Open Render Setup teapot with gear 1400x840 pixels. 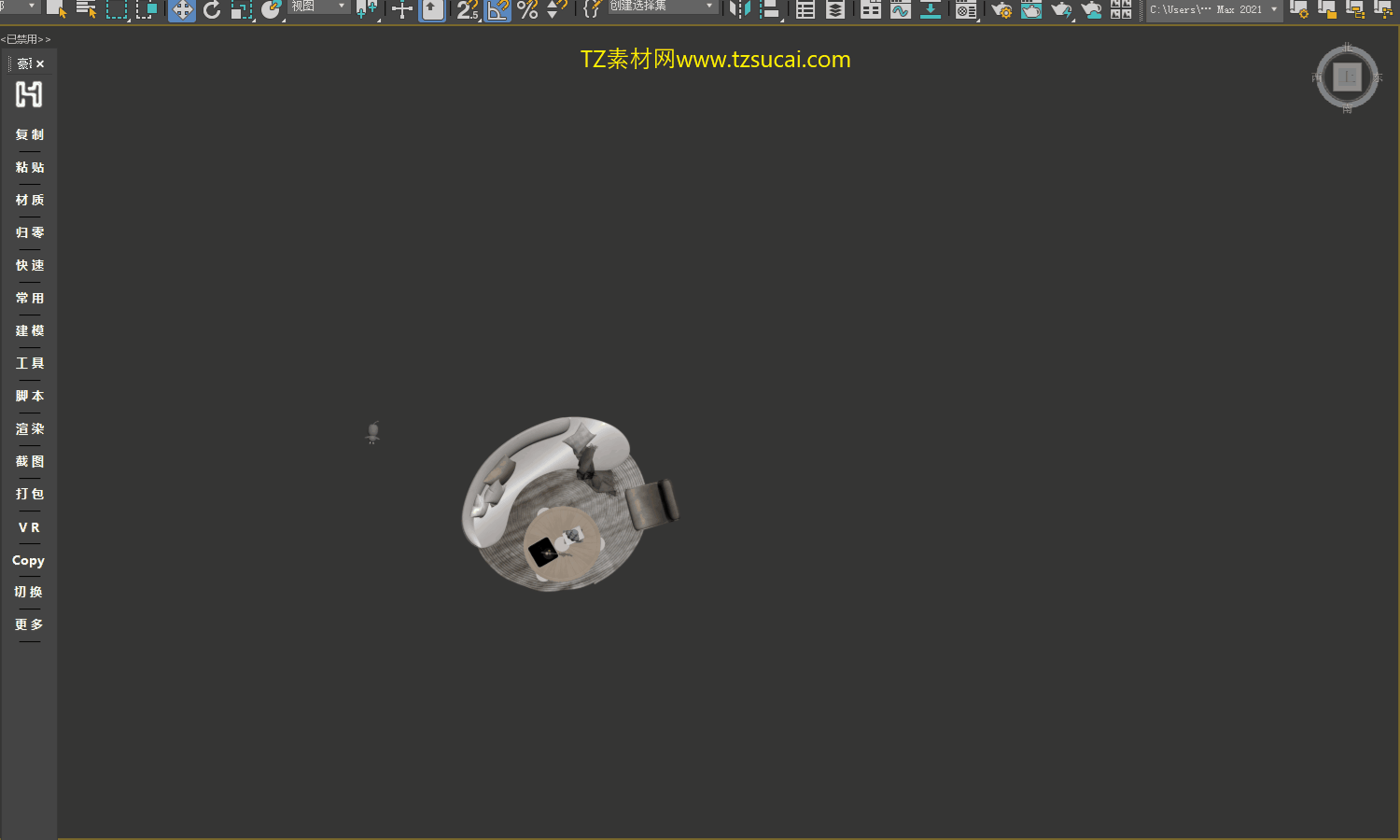pos(1001,9)
